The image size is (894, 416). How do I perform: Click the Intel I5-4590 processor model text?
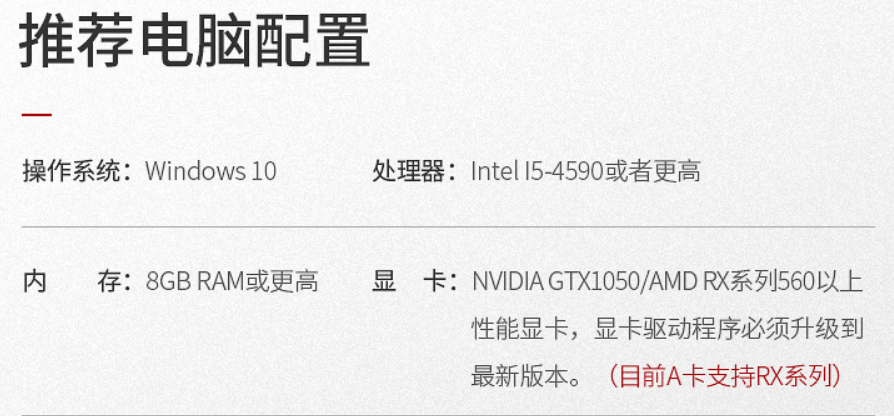538,171
